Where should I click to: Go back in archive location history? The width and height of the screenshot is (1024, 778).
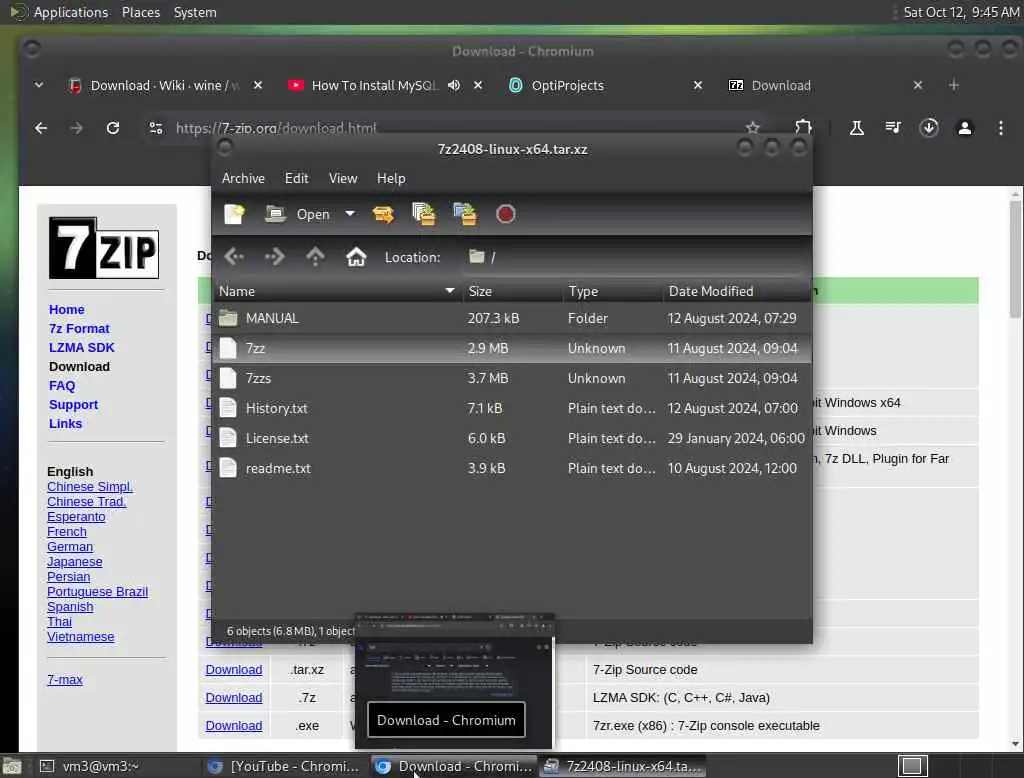pyautogui.click(x=234, y=257)
